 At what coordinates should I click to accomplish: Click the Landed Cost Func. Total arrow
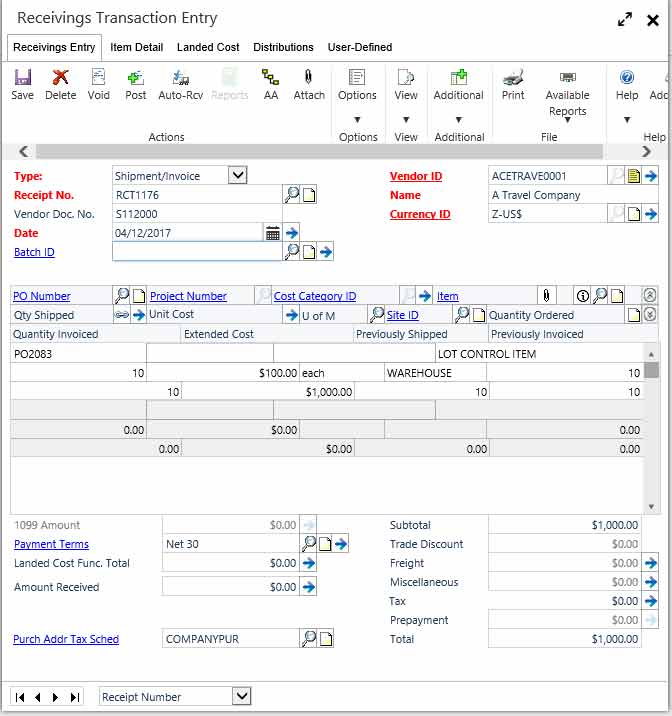coord(309,563)
